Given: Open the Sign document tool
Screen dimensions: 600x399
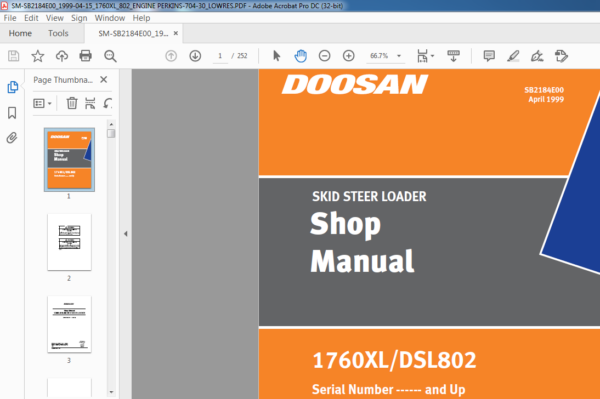Looking at the screenshot, I should pyautogui.click(x=537, y=56).
